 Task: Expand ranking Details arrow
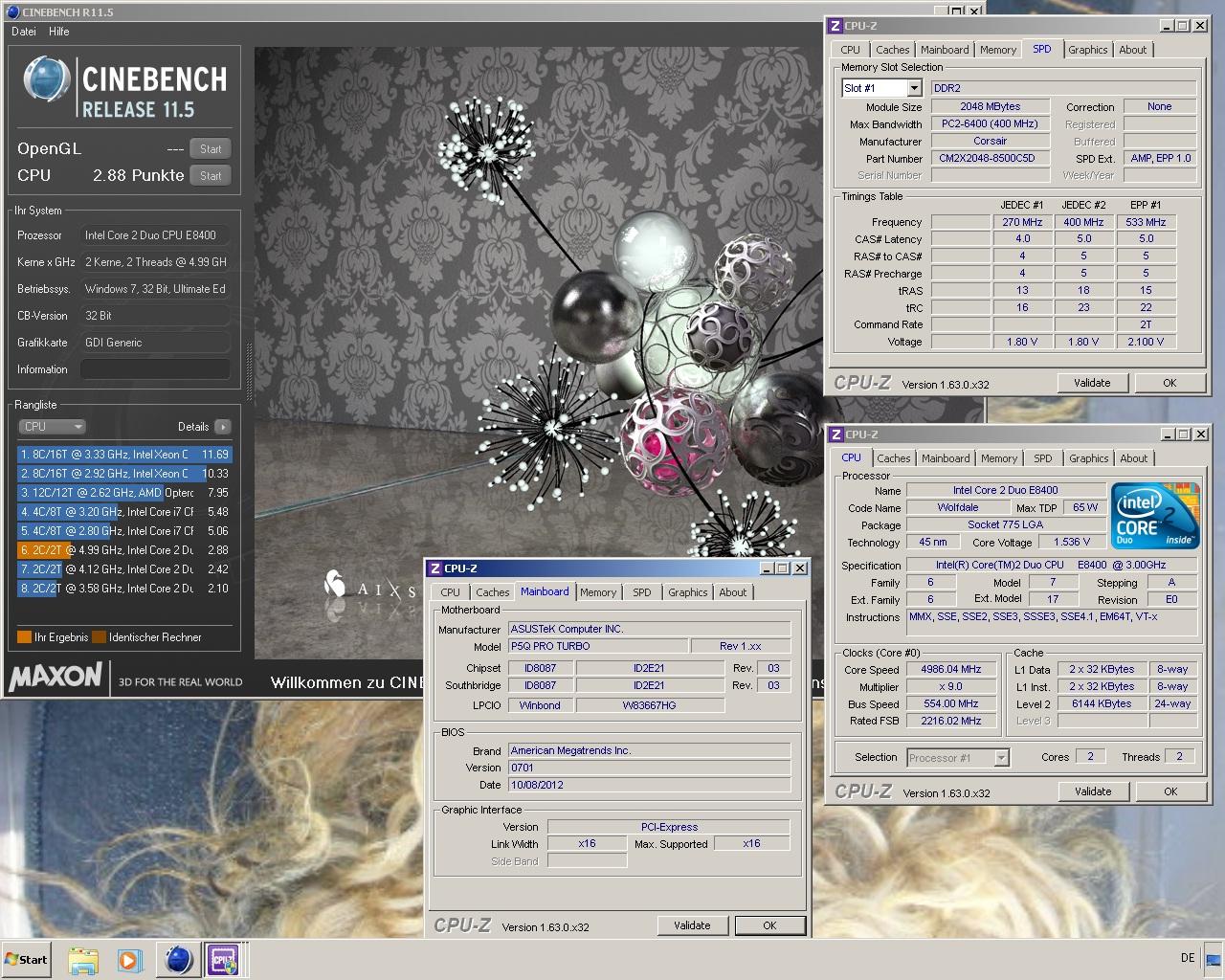coord(223,427)
